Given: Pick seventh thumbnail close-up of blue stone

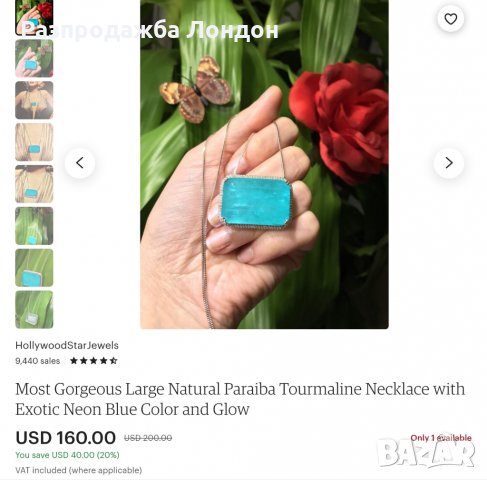Looking at the screenshot, I should (x=34, y=268).
